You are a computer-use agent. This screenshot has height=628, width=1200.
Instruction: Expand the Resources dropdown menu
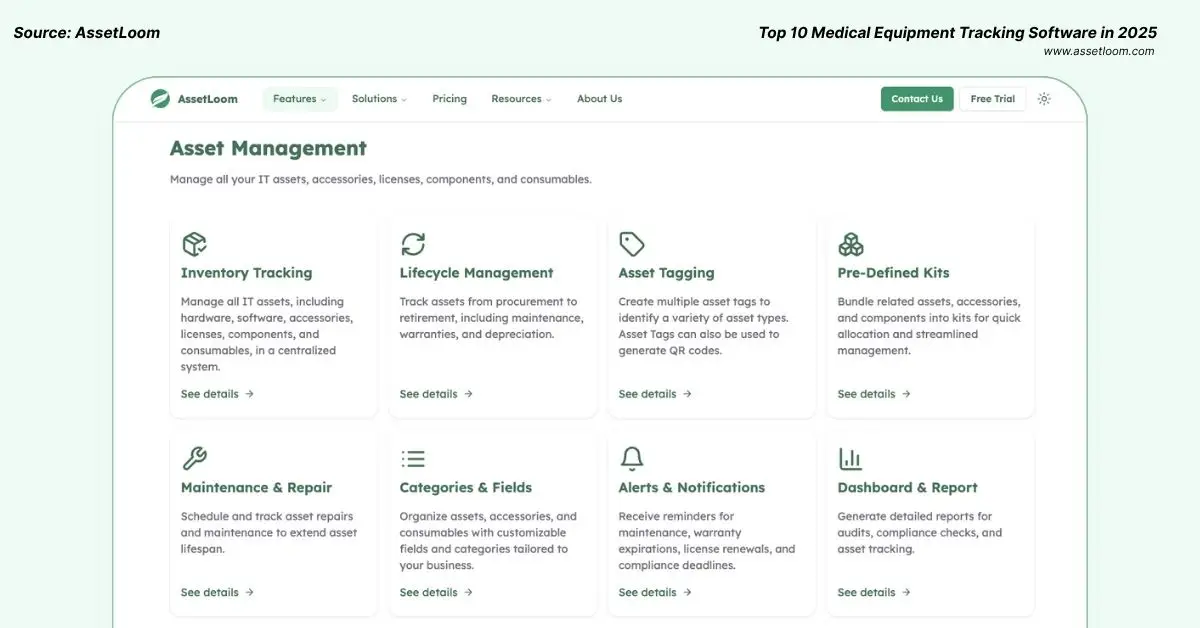click(521, 99)
